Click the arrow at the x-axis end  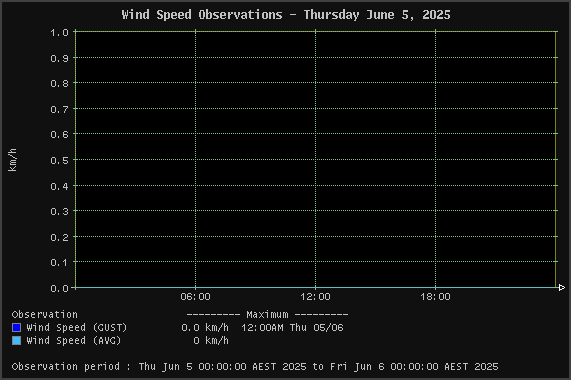(562, 288)
